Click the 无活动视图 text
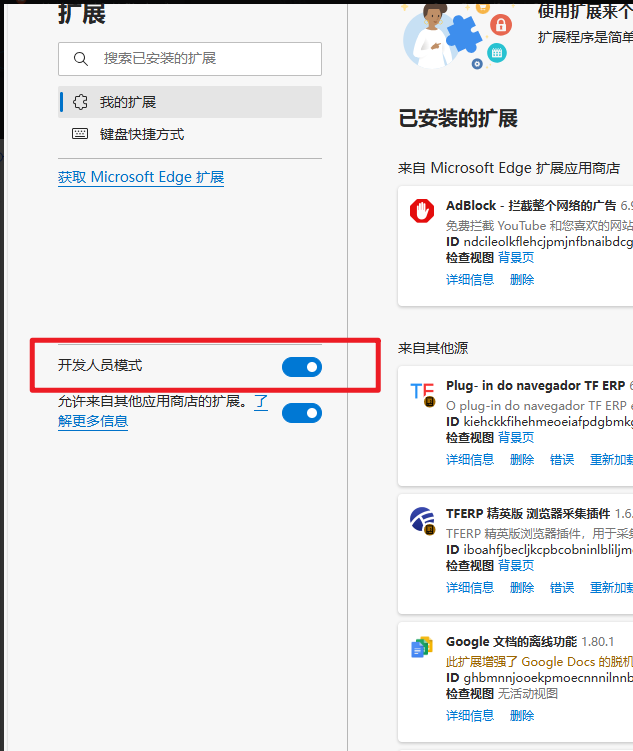Image resolution: width=633 pixels, height=751 pixels. pyautogui.click(x=528, y=694)
